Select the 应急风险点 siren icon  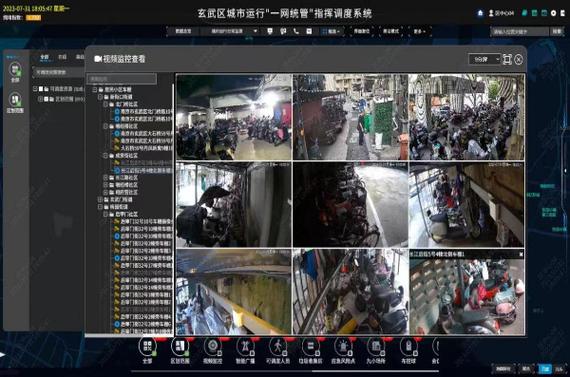coord(343,346)
